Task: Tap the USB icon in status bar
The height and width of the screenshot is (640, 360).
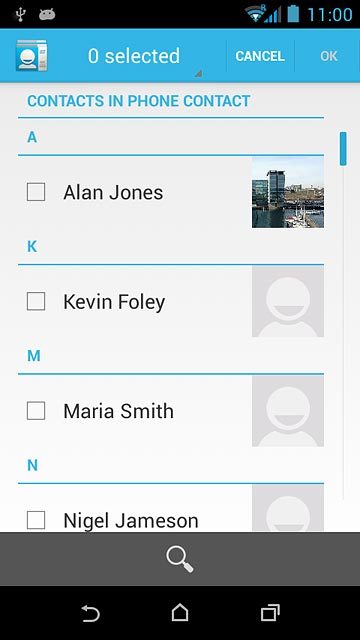Action: 19,15
